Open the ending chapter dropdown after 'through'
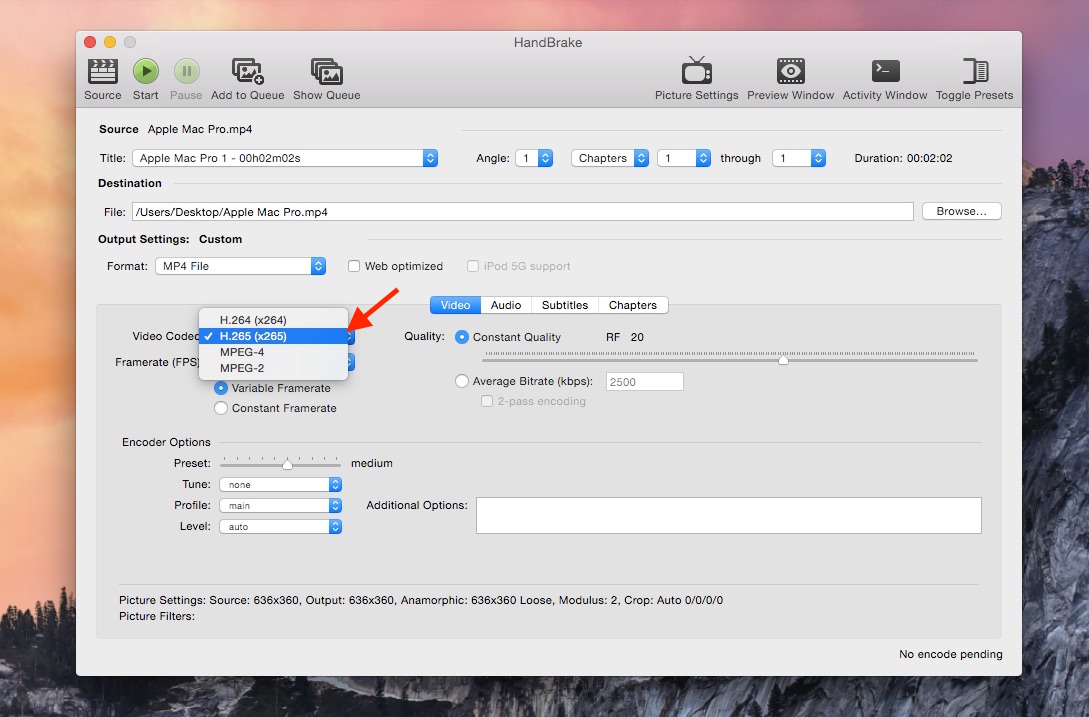The image size is (1089, 717). [x=799, y=158]
